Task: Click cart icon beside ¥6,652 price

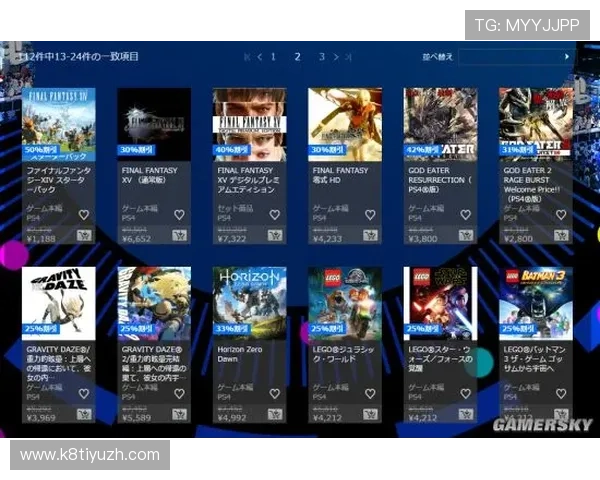Action: coord(179,235)
